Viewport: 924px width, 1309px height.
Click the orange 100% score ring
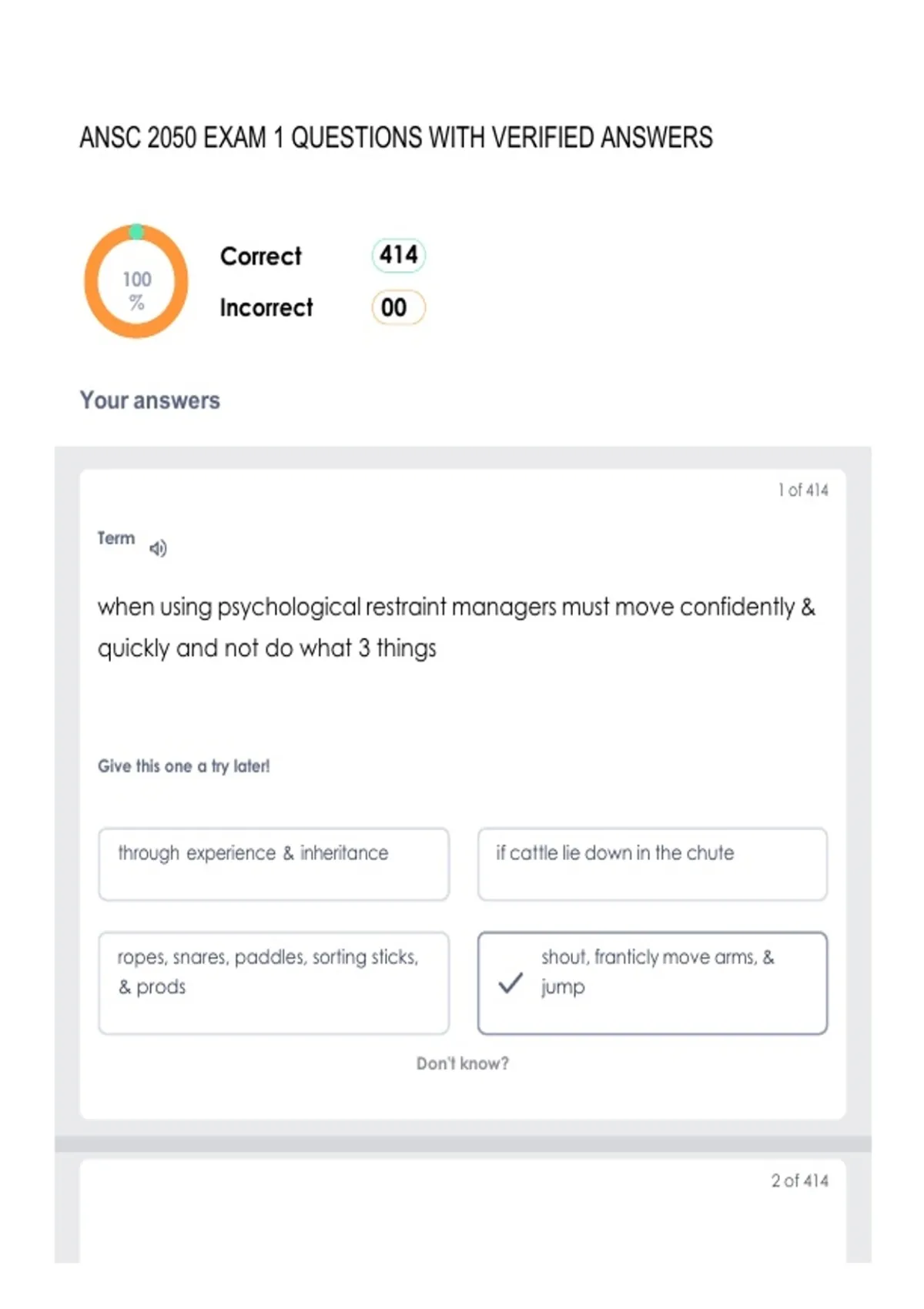coord(136,282)
